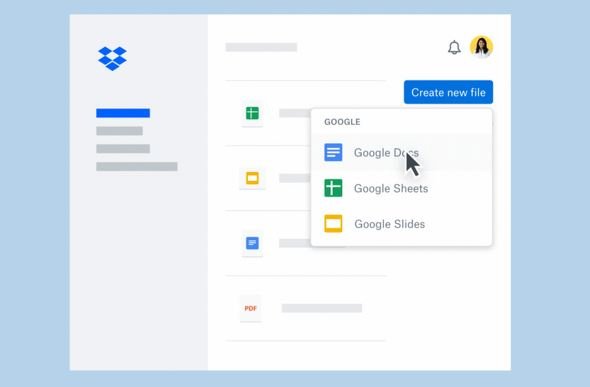590x387 pixels.
Task: Click the Dropbox logo in the sidebar
Action: point(112,58)
